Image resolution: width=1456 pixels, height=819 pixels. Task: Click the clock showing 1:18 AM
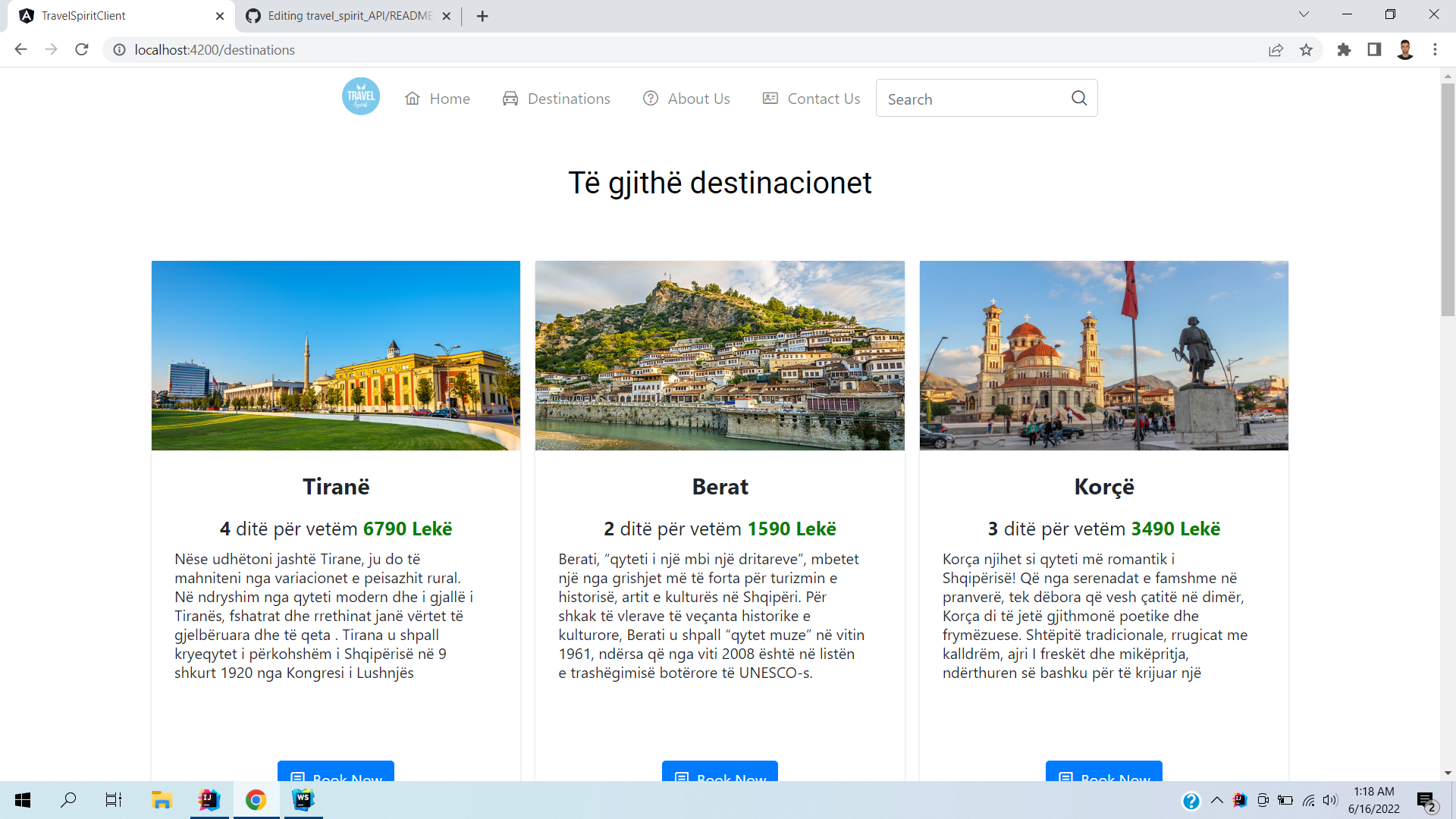(1374, 792)
